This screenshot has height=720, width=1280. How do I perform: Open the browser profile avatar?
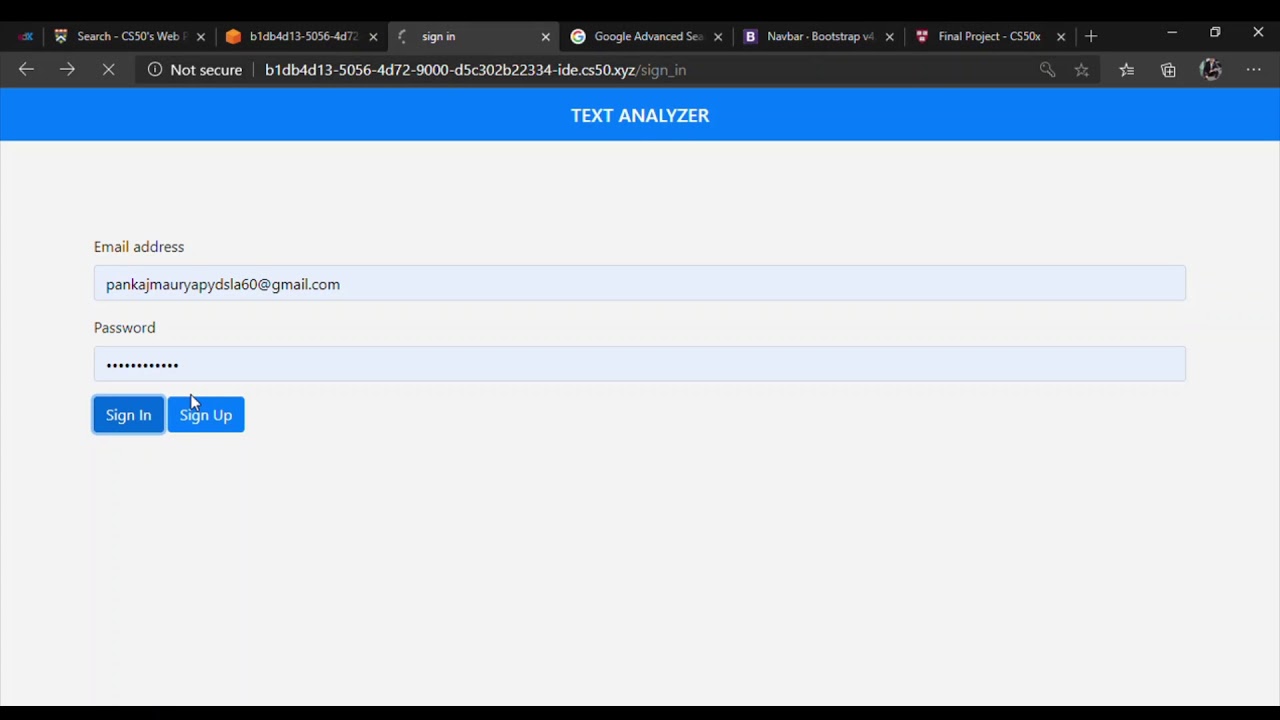[x=1211, y=70]
